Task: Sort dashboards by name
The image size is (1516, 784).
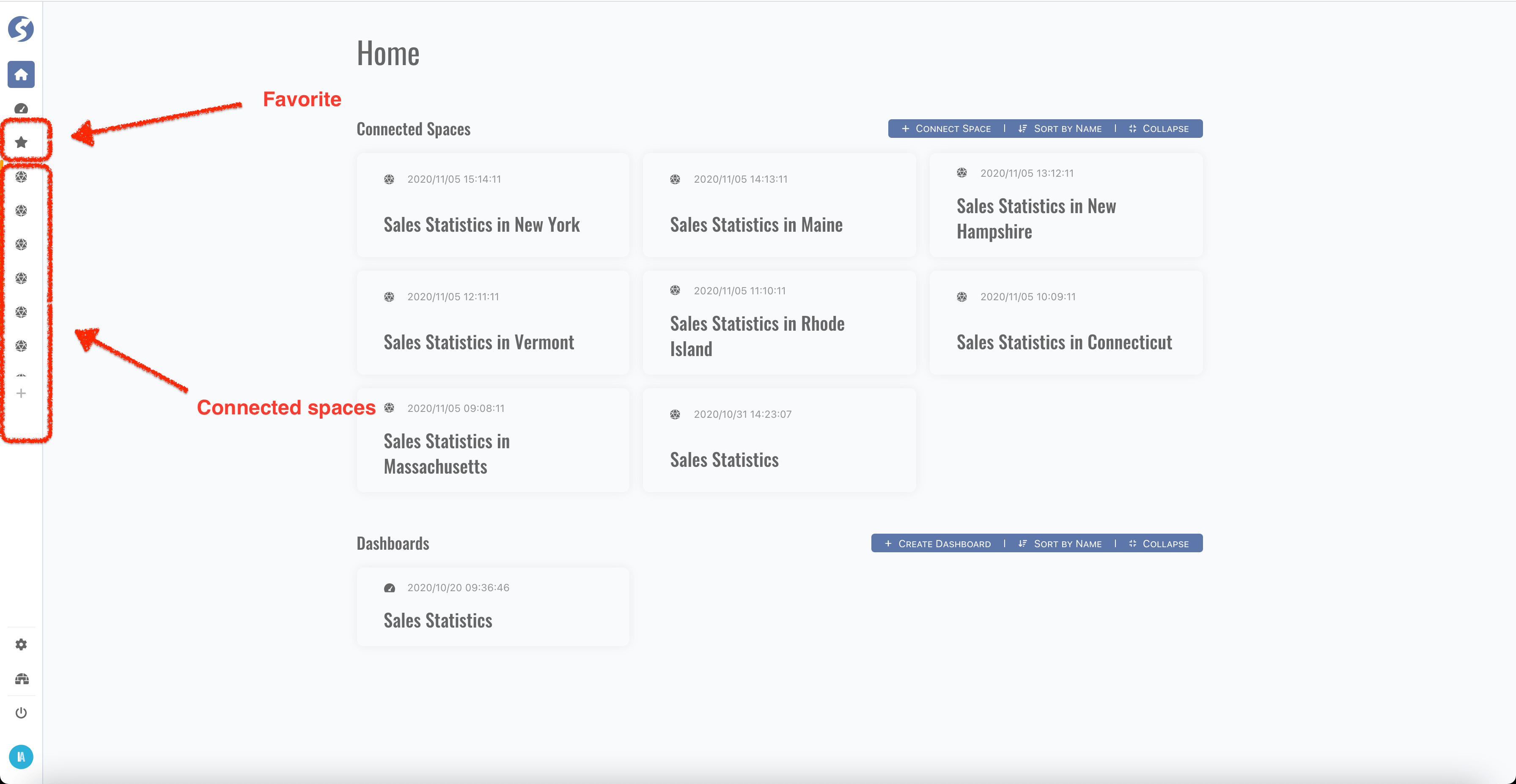Action: (x=1060, y=544)
